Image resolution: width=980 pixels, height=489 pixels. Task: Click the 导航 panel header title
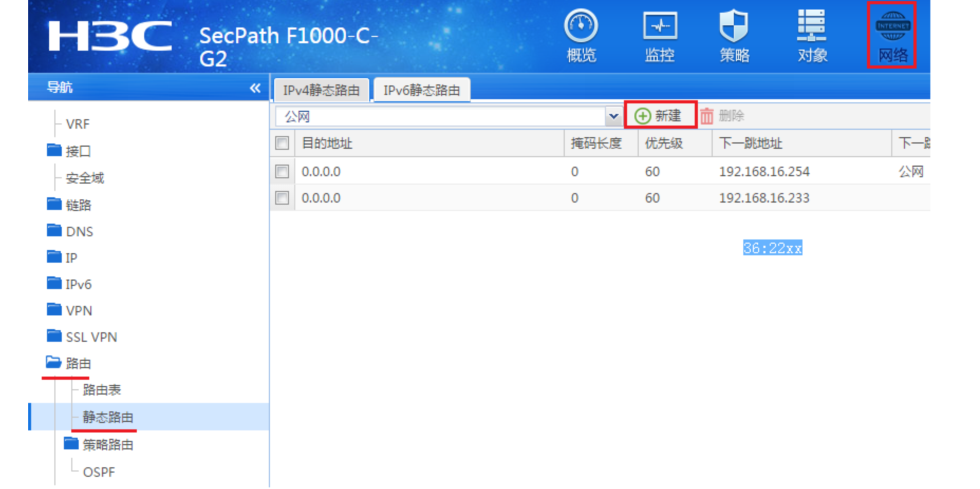[59, 88]
